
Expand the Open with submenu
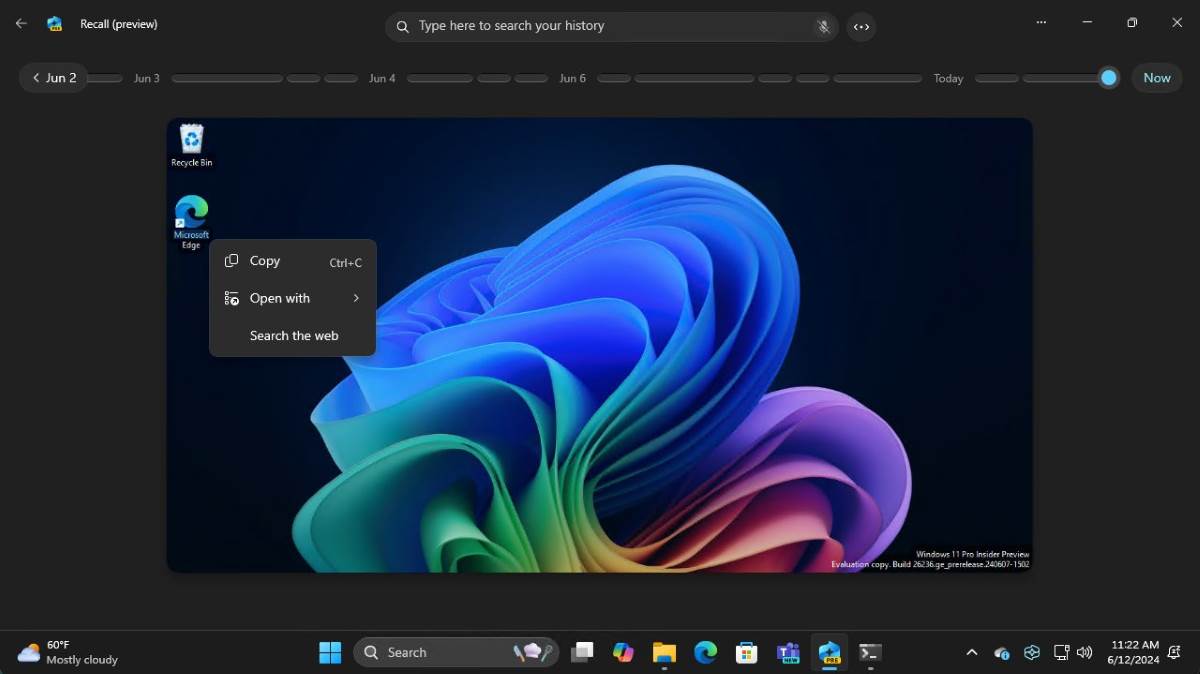[280, 297]
